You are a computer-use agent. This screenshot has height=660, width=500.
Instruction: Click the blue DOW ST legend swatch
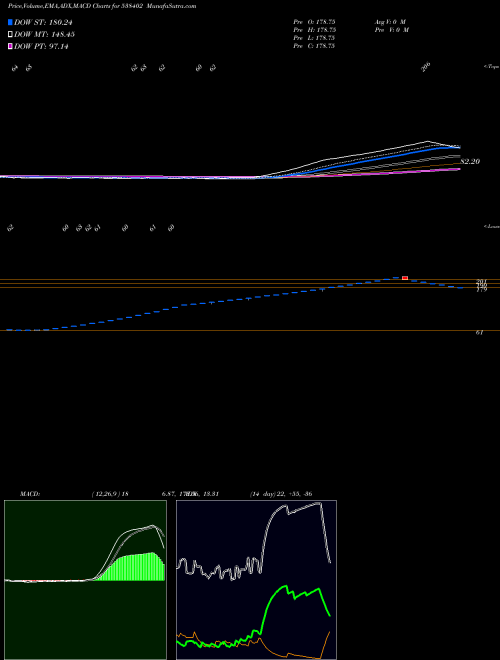point(10,22)
